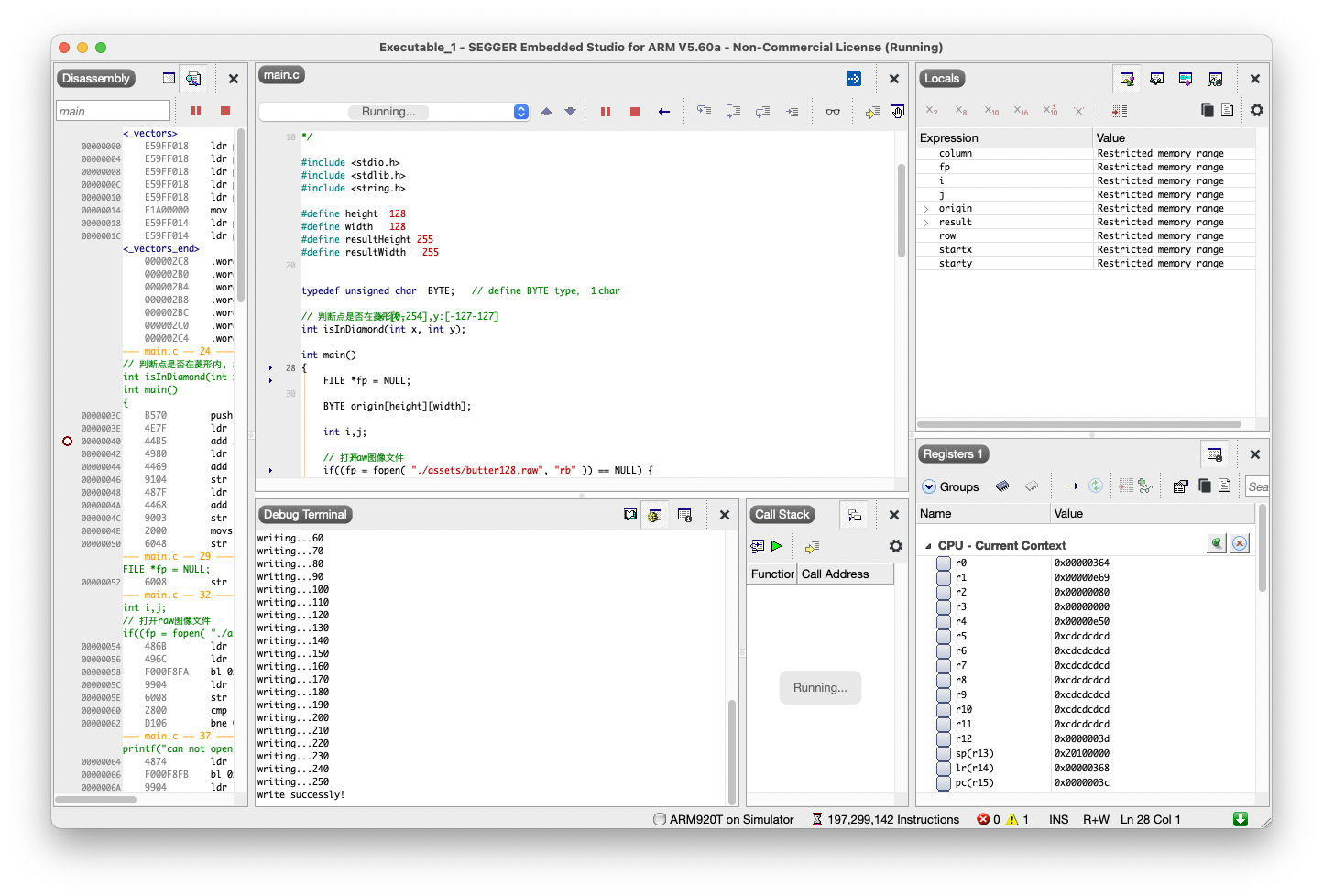Expand the origin variable in Locals
This screenshot has width=1323, height=896.
[x=925, y=209]
